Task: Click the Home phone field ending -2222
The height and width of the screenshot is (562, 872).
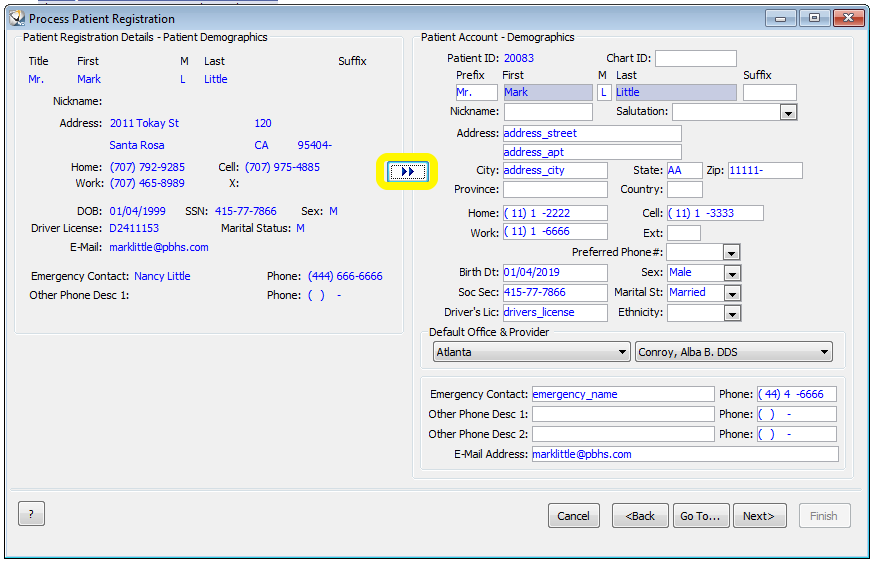Action: pos(555,213)
